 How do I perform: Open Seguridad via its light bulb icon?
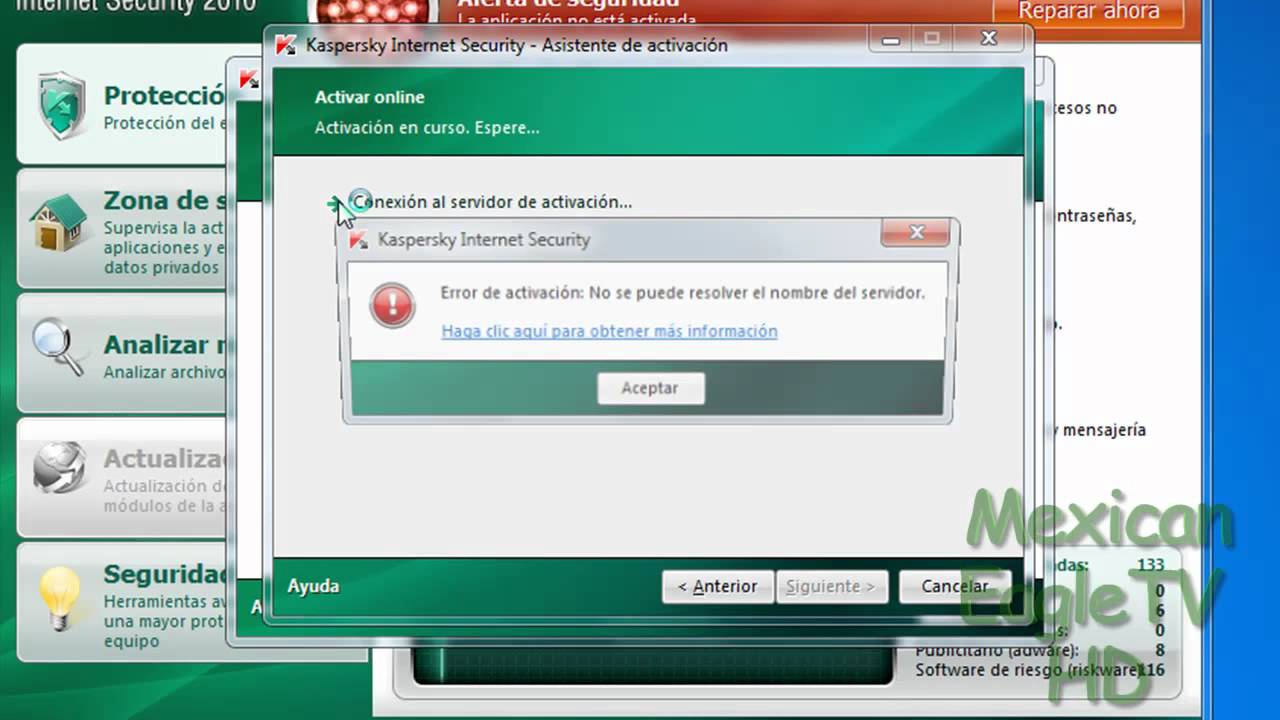coord(60,598)
